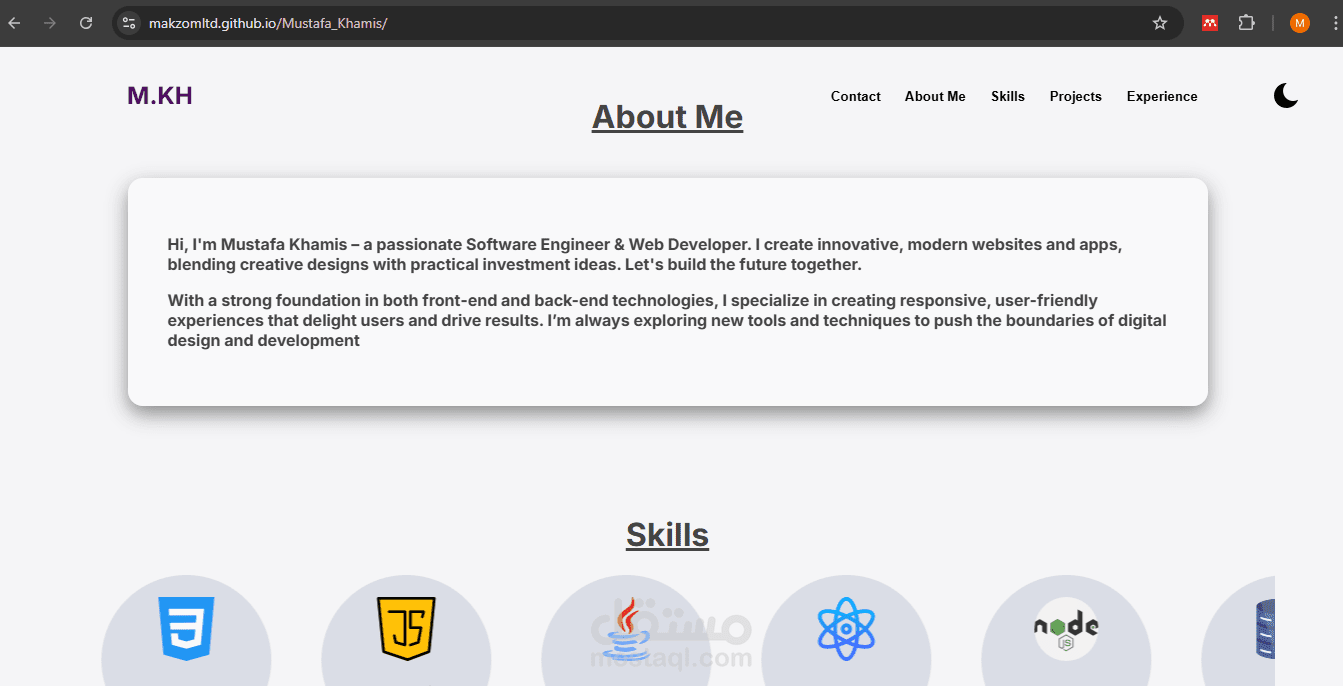Go to the About Me nav link
The image size is (1343, 686).
click(x=935, y=97)
